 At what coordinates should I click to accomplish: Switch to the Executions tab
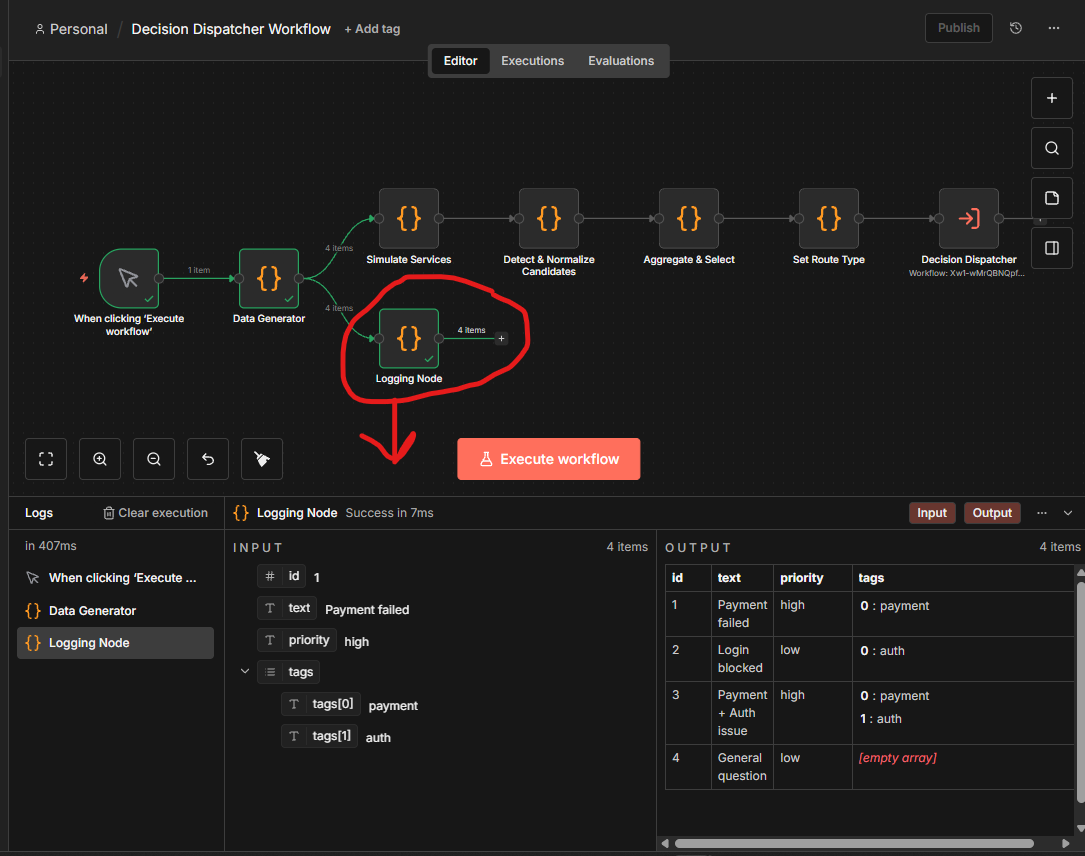click(x=532, y=60)
